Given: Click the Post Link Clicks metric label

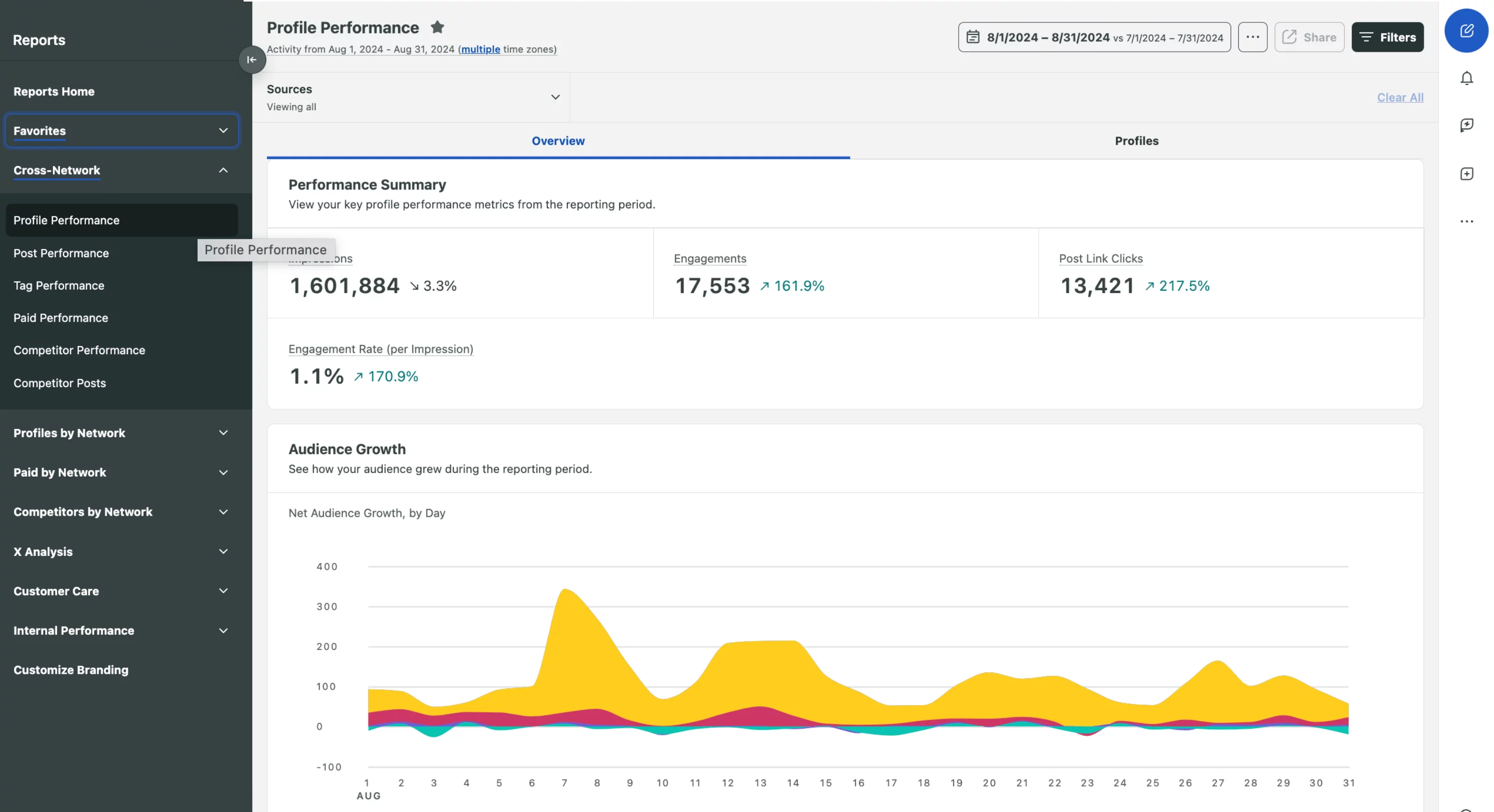Looking at the screenshot, I should (1100, 259).
